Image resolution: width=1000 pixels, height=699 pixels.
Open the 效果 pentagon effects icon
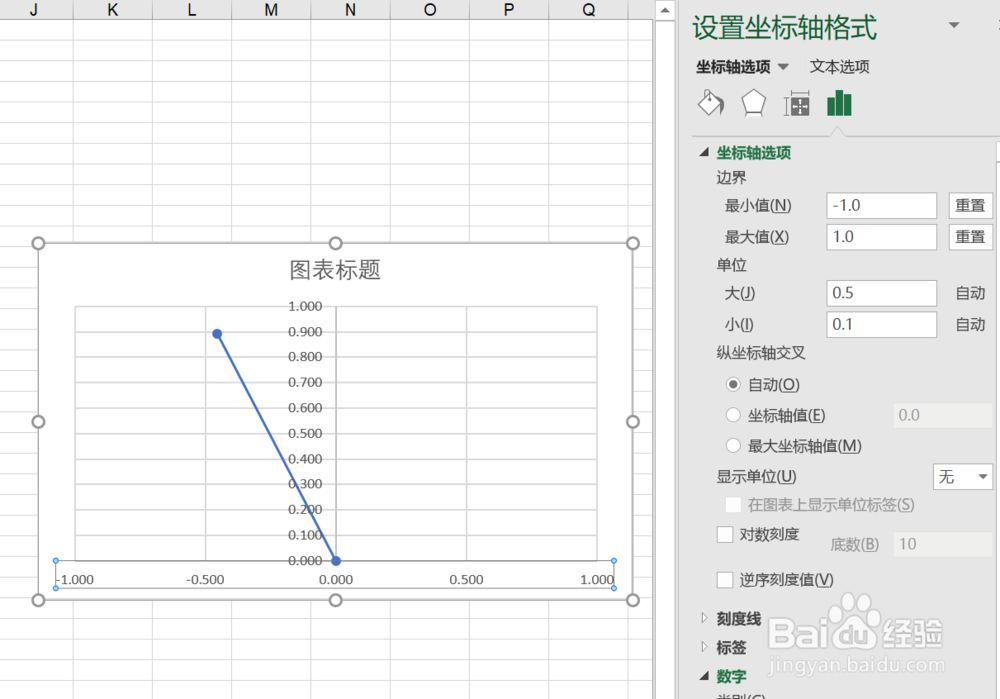coord(752,102)
